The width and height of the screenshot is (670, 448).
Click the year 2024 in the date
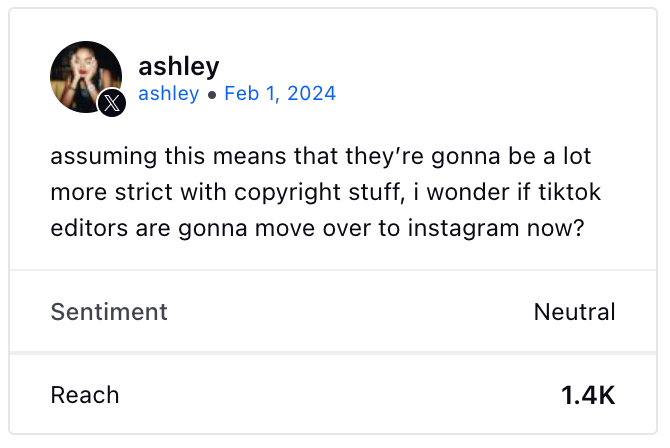click(311, 93)
